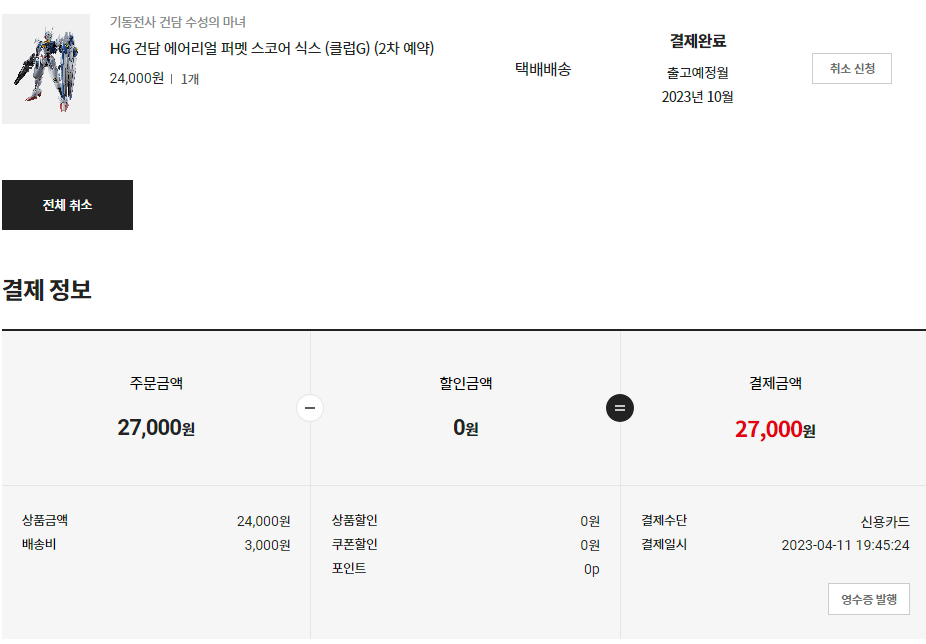Click the 영수증 발행 button
This screenshot has height=644, width=926.
point(868,599)
